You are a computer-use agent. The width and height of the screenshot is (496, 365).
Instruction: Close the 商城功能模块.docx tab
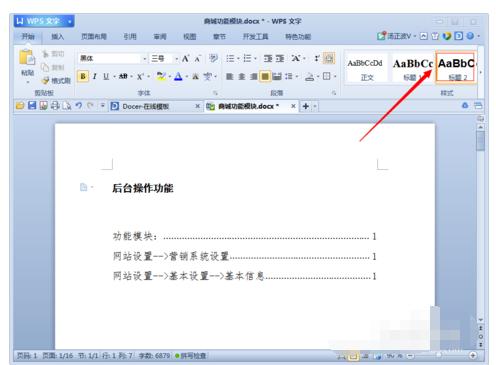pos(293,106)
